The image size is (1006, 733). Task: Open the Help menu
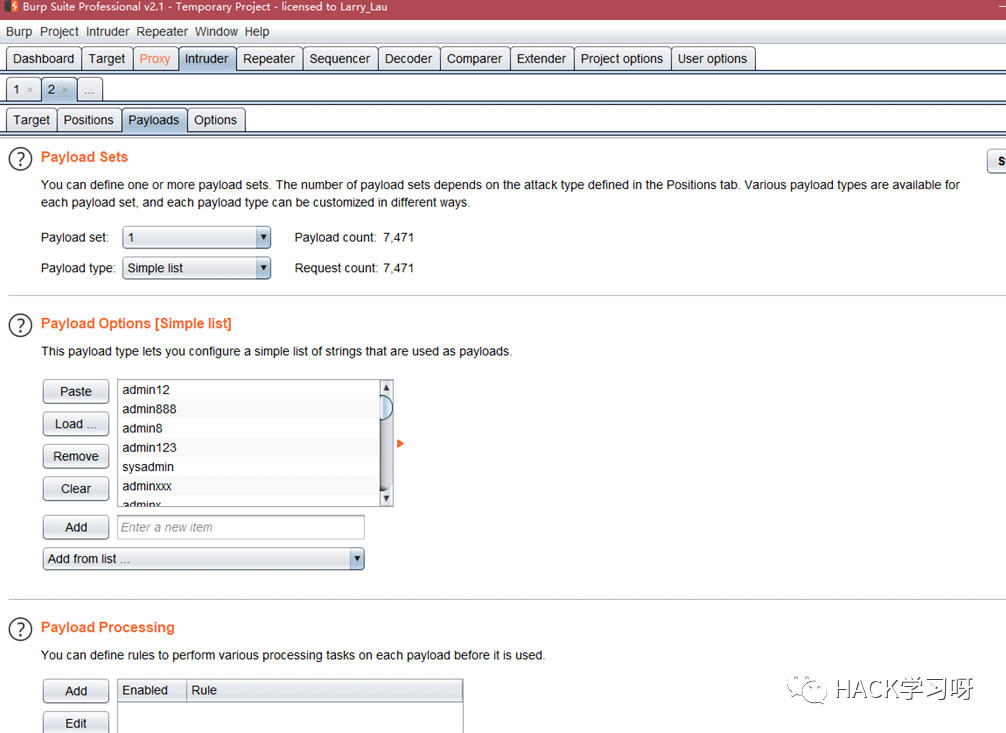(x=257, y=31)
